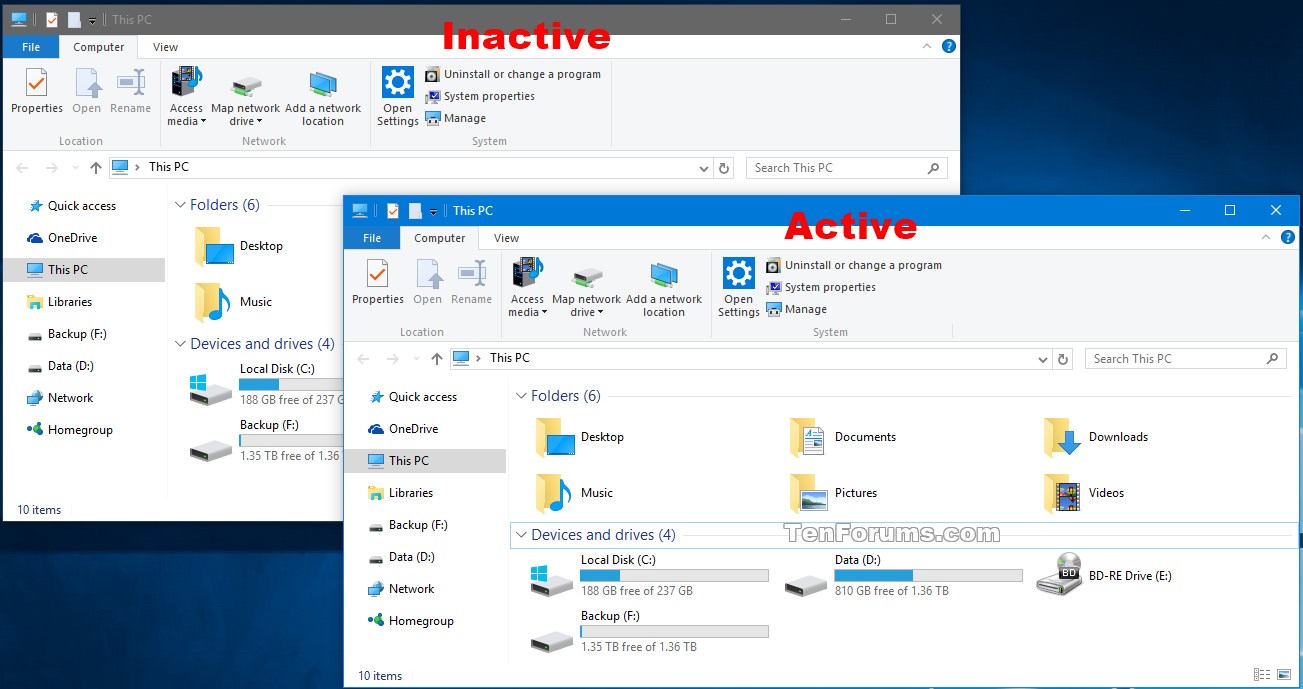Click Add a network location

coord(664,285)
